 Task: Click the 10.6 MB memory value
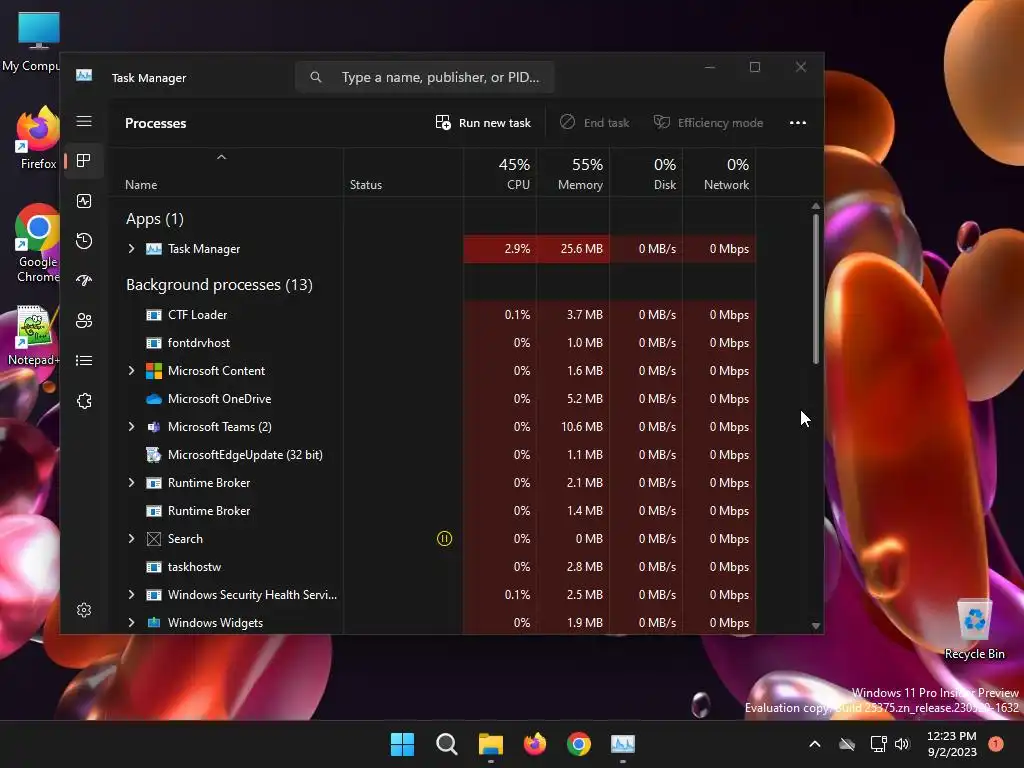click(x=581, y=427)
